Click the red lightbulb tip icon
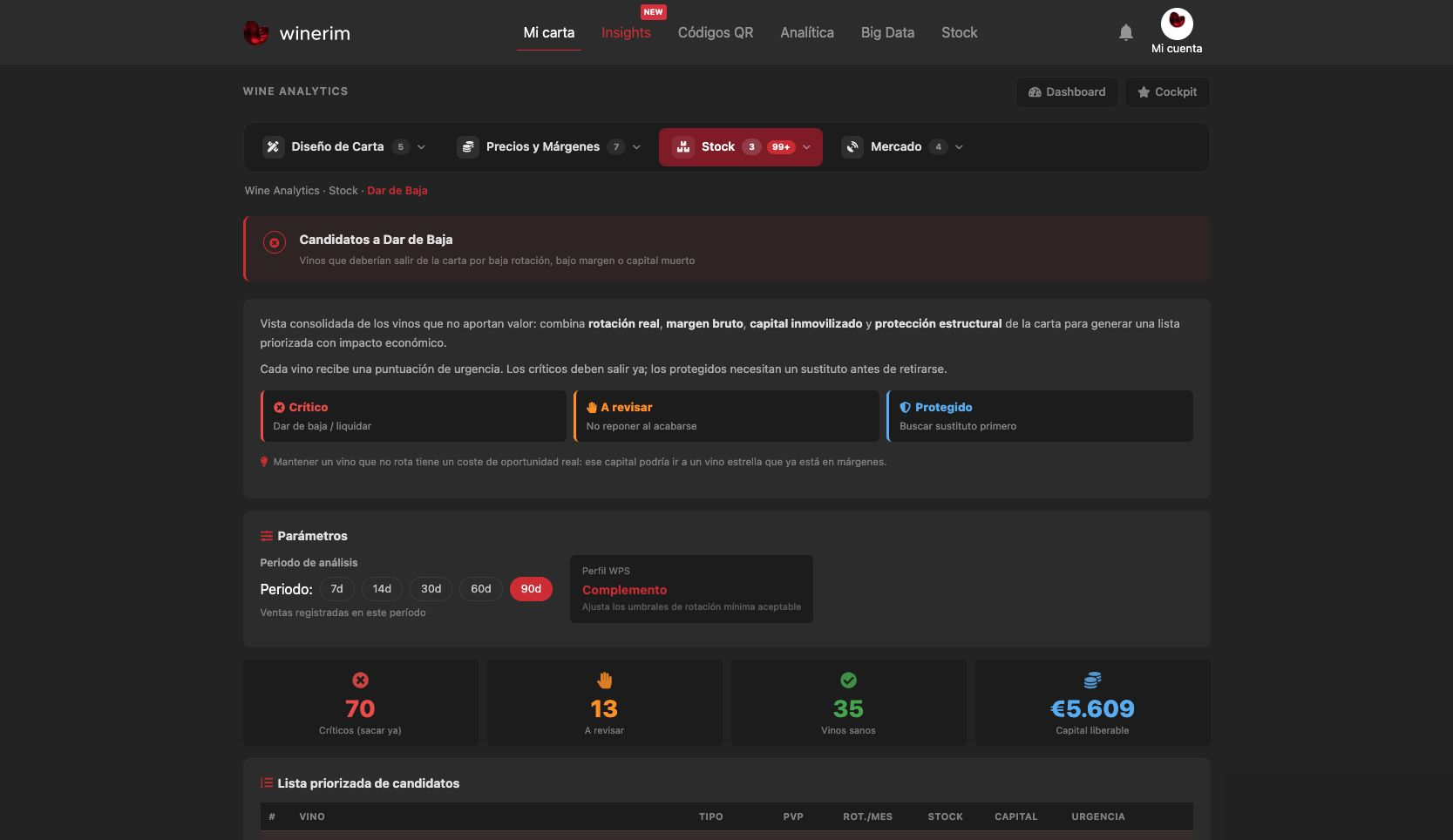 click(x=264, y=462)
